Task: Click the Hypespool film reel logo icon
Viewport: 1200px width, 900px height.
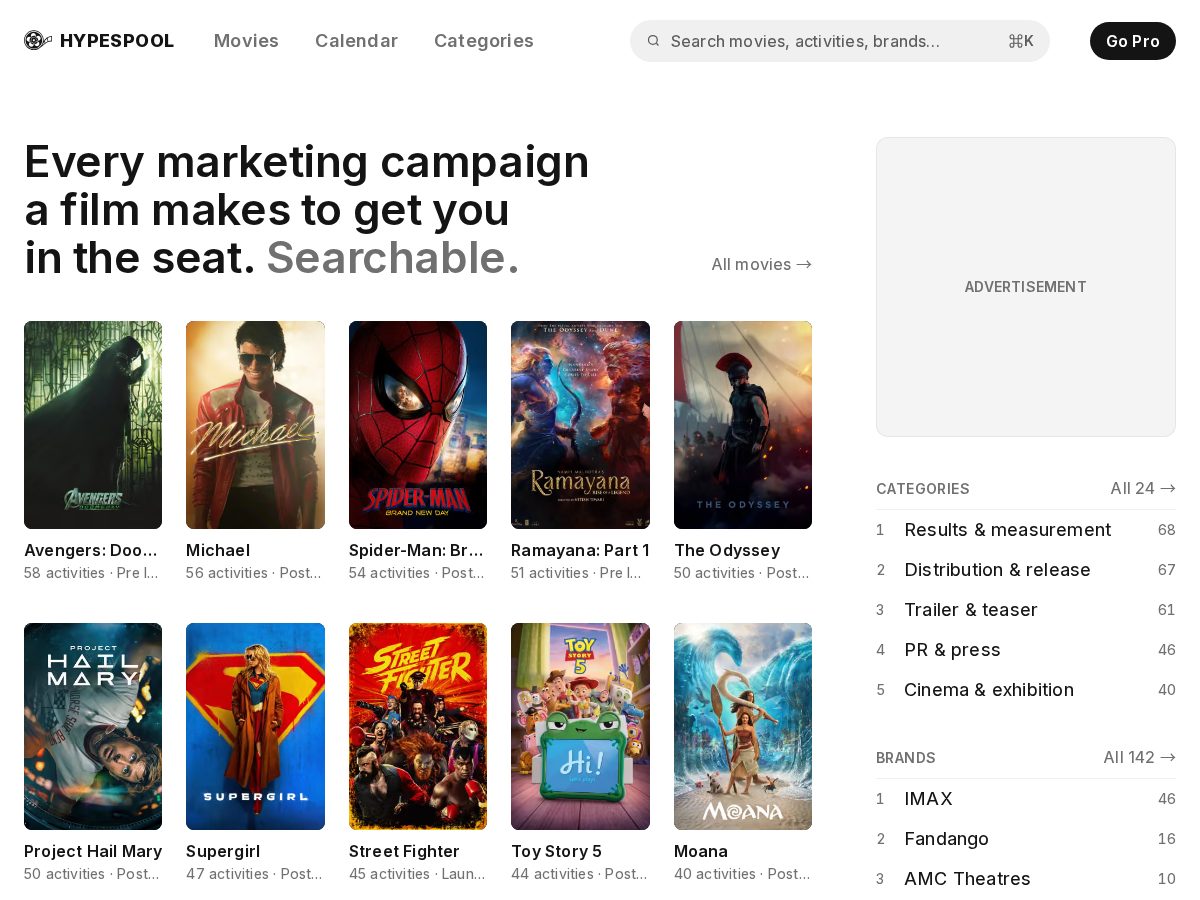Action: click(38, 41)
